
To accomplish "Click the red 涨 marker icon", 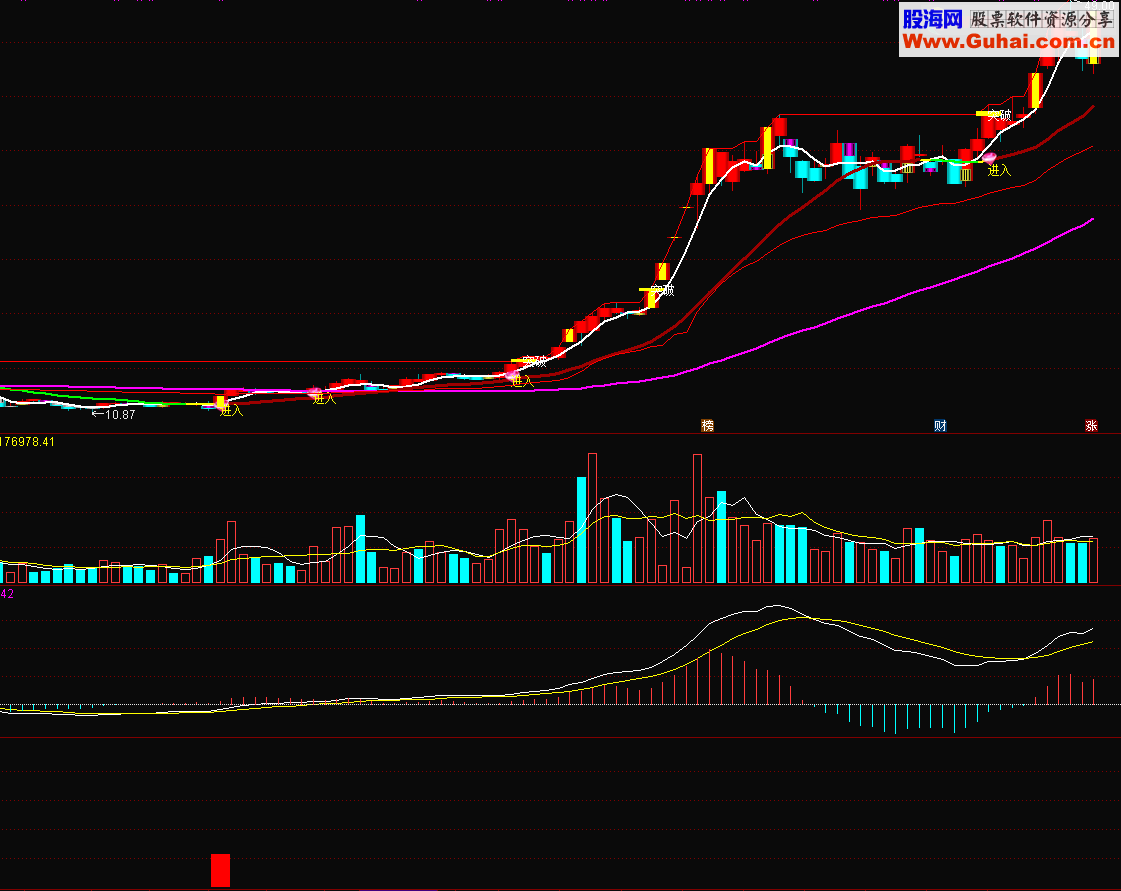I will (1091, 425).
